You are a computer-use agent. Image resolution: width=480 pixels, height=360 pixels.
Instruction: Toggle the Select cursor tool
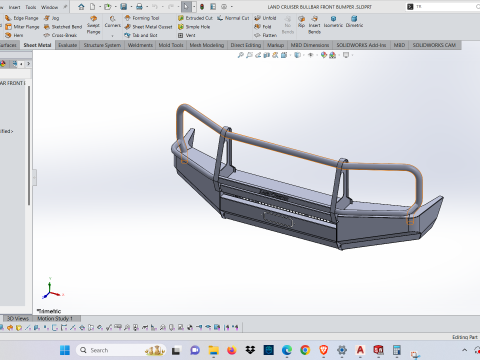pos(186,7)
